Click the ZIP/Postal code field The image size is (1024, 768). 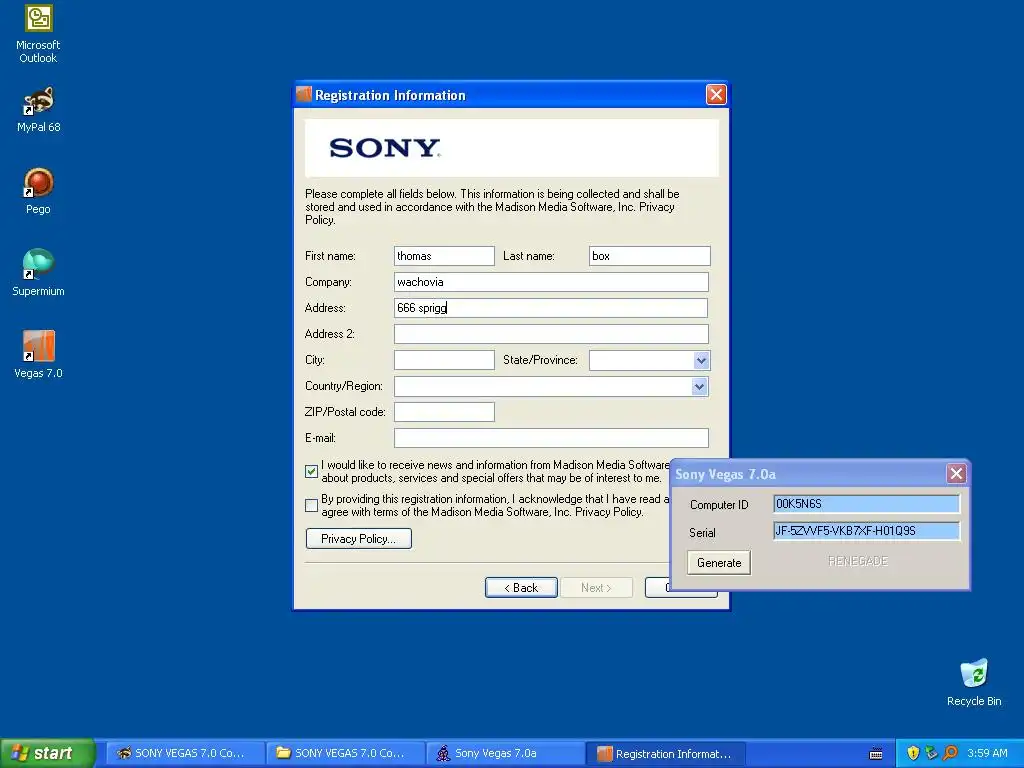(444, 412)
